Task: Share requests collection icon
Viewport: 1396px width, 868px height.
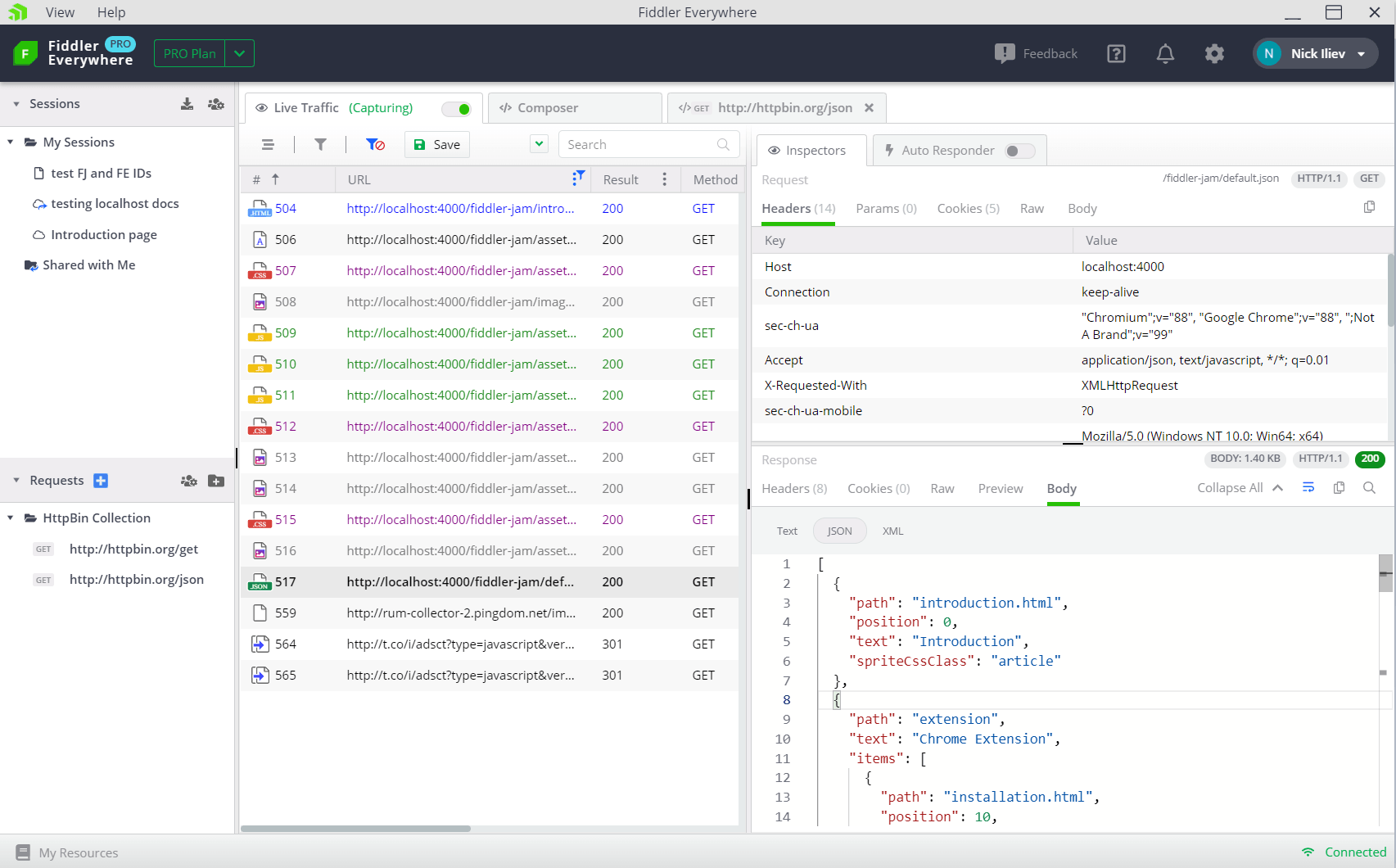Action: tap(189, 481)
